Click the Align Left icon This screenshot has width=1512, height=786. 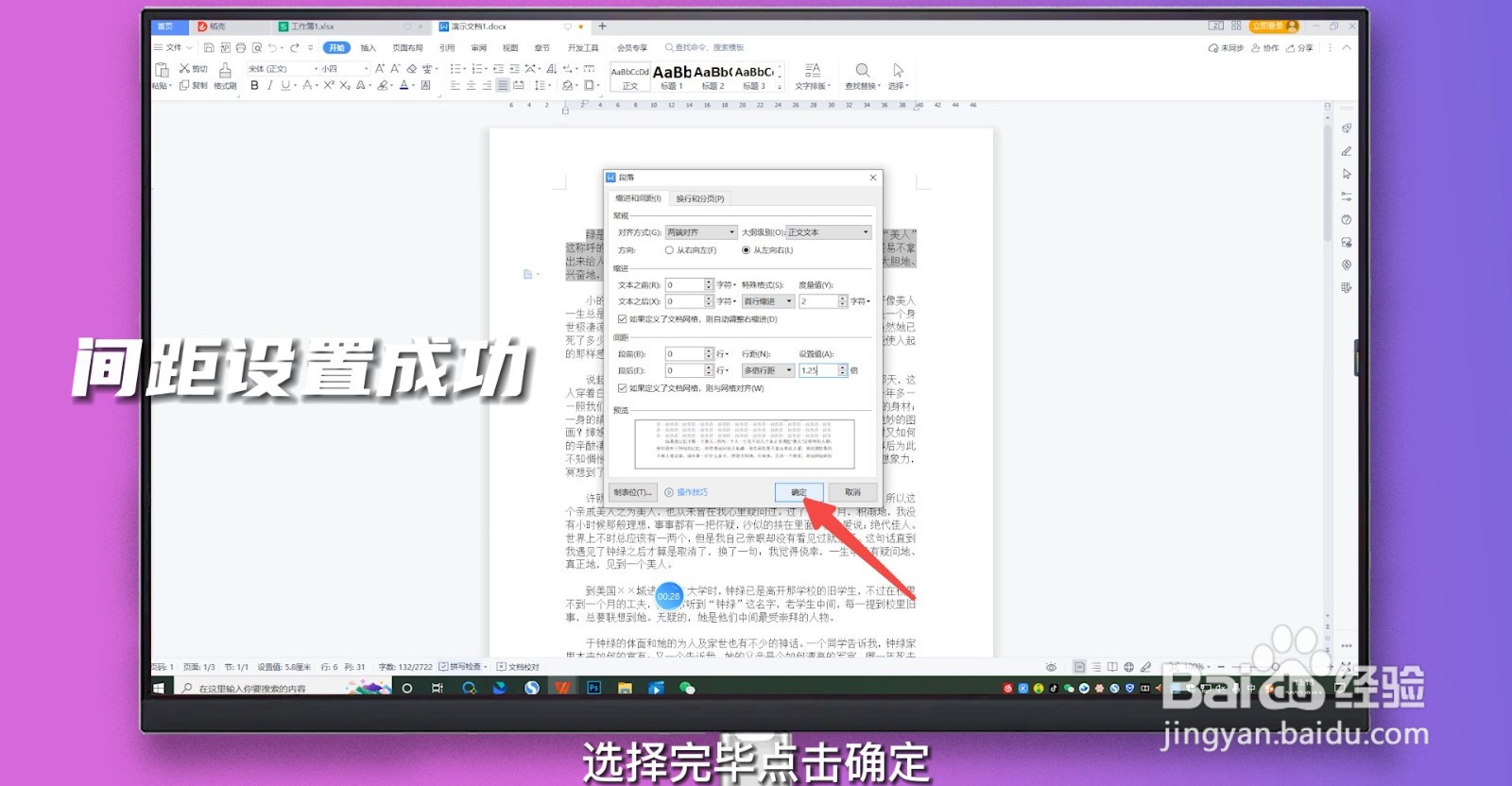tap(455, 85)
